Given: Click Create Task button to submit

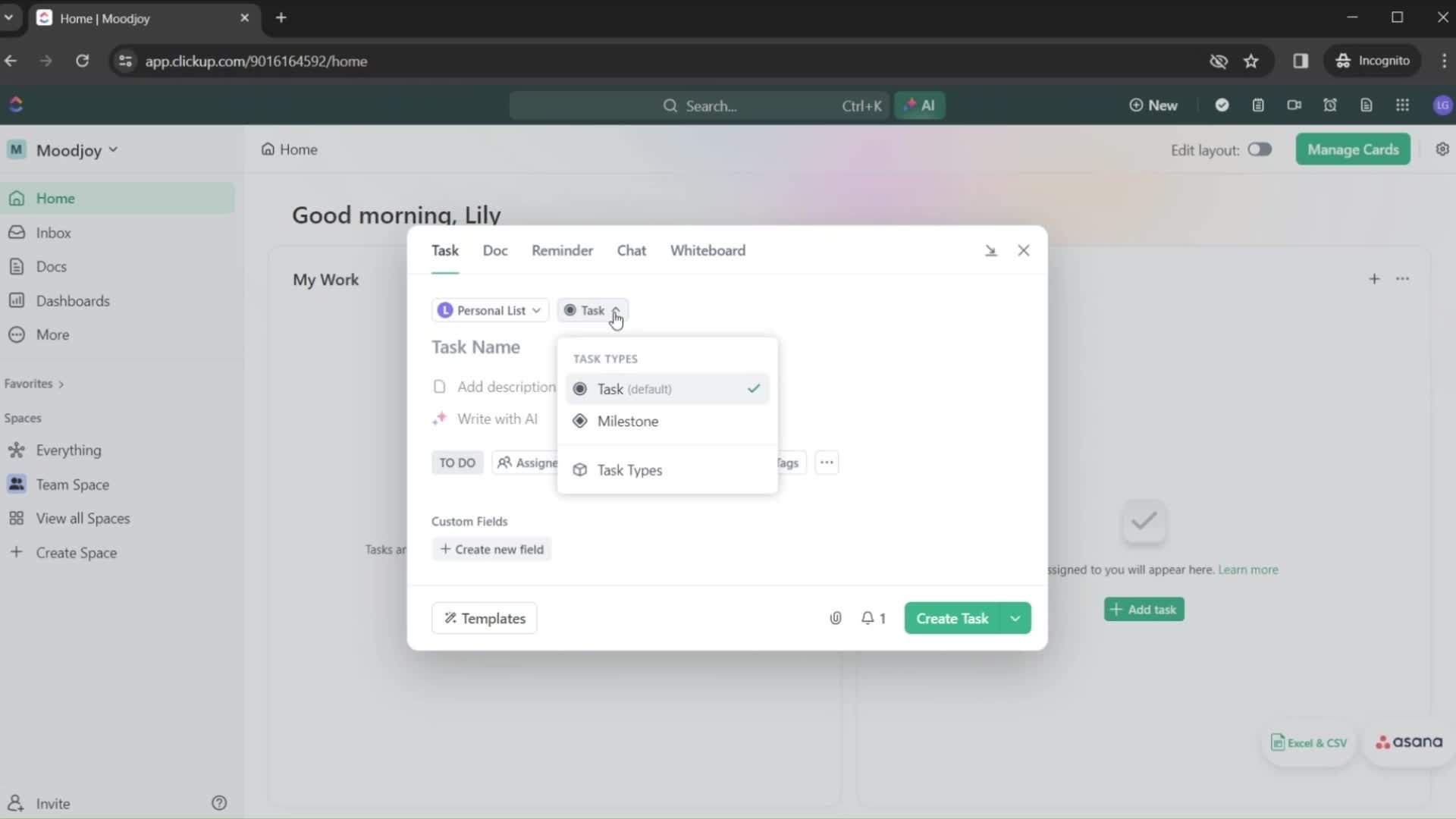Looking at the screenshot, I should tap(951, 618).
